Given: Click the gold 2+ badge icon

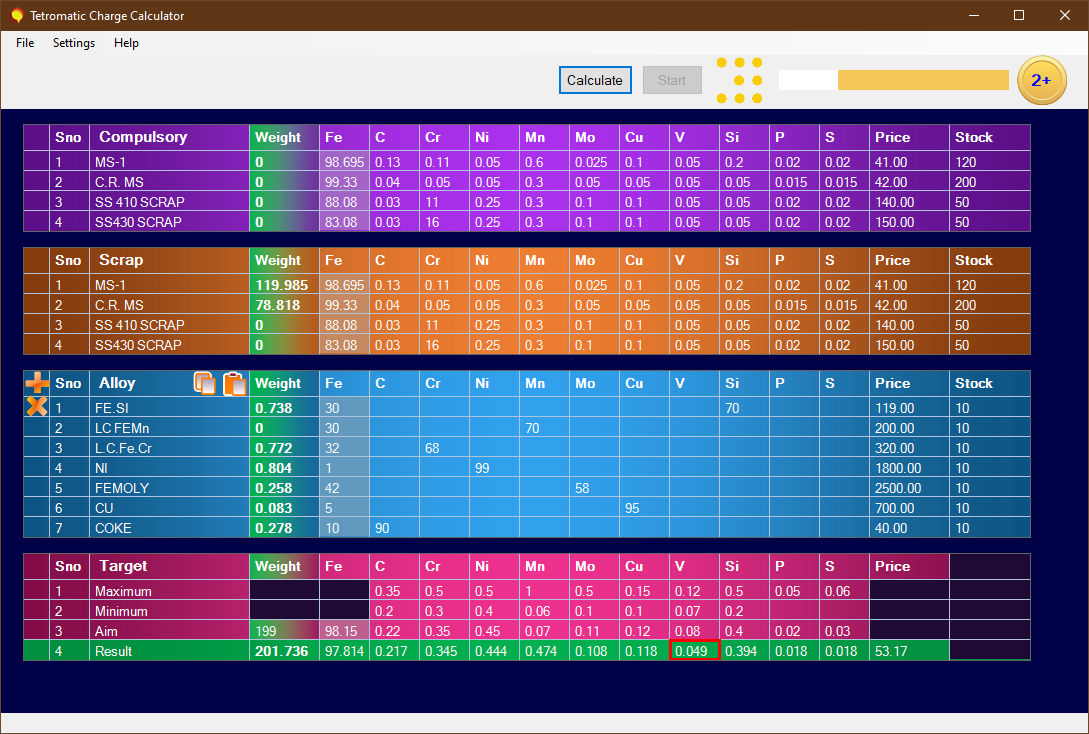Looking at the screenshot, I should point(1041,80).
